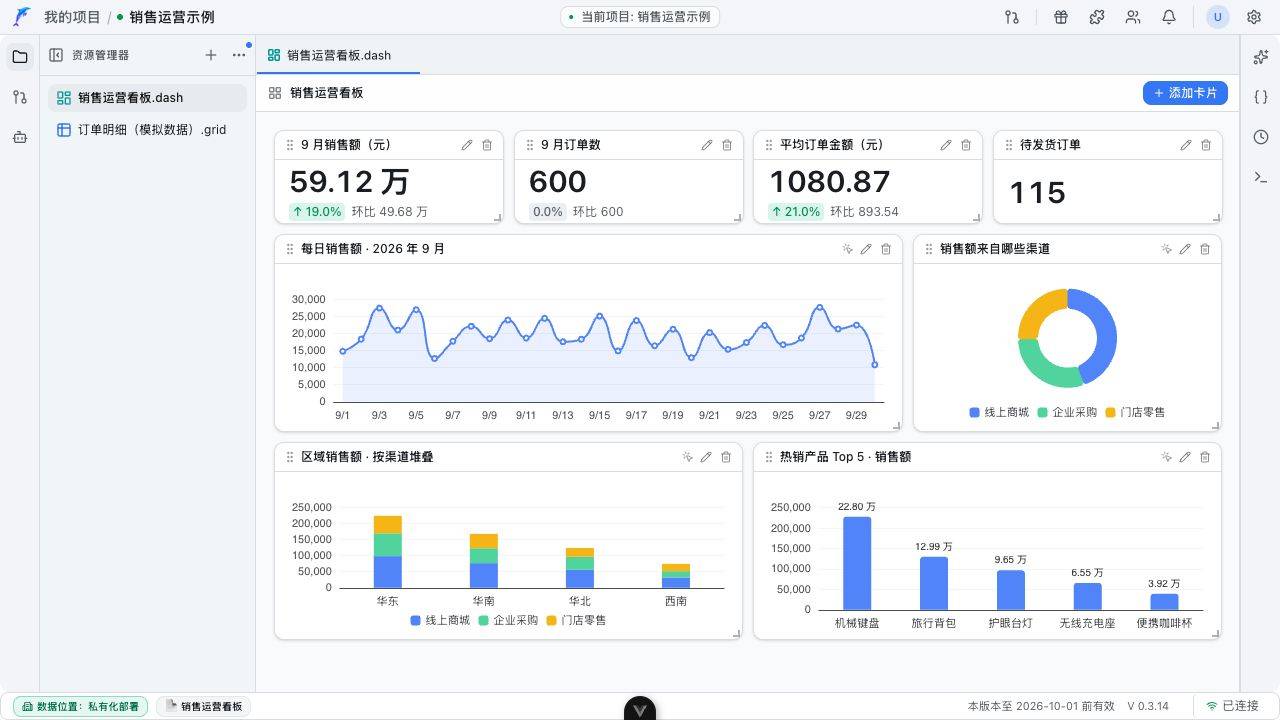Edit the 9 月销售额（元）card
Viewport: 1280px width, 720px height.
(x=467, y=145)
